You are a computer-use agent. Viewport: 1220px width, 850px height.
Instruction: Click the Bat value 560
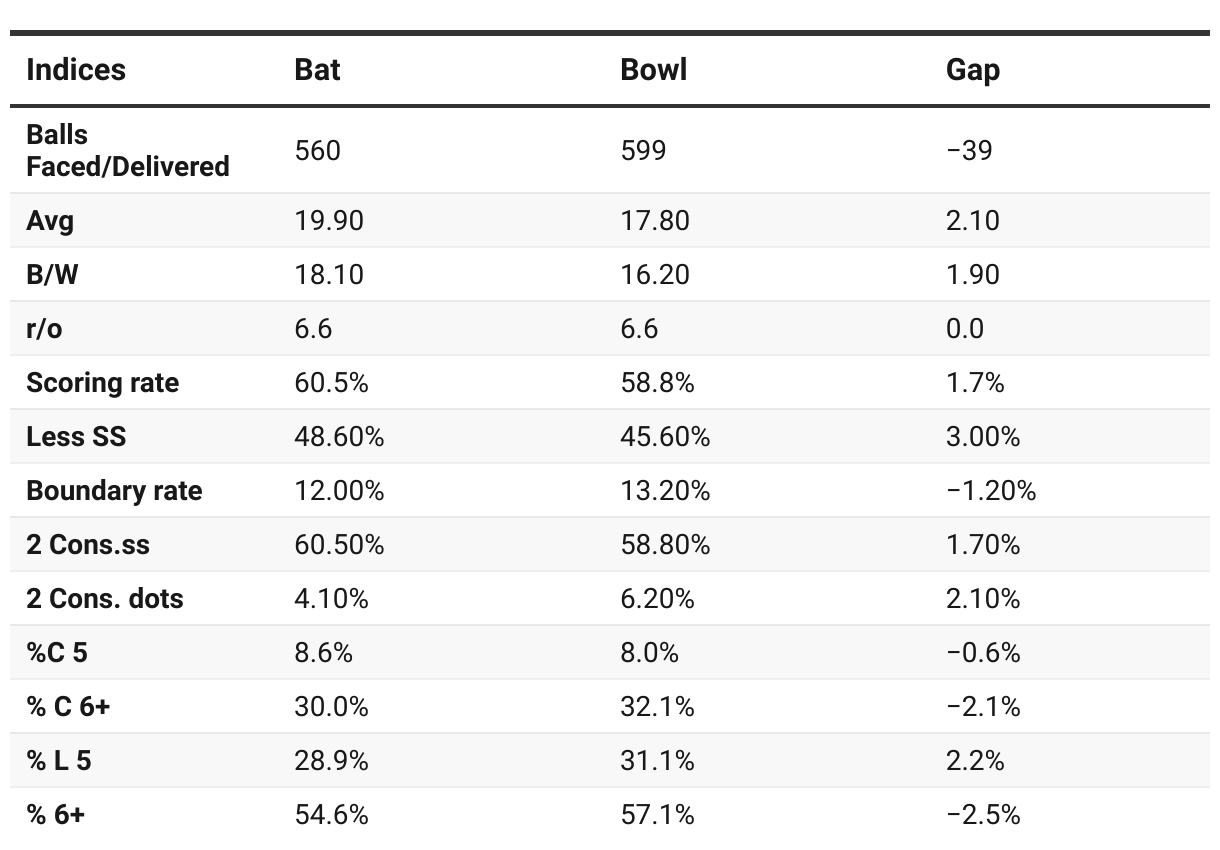318,150
